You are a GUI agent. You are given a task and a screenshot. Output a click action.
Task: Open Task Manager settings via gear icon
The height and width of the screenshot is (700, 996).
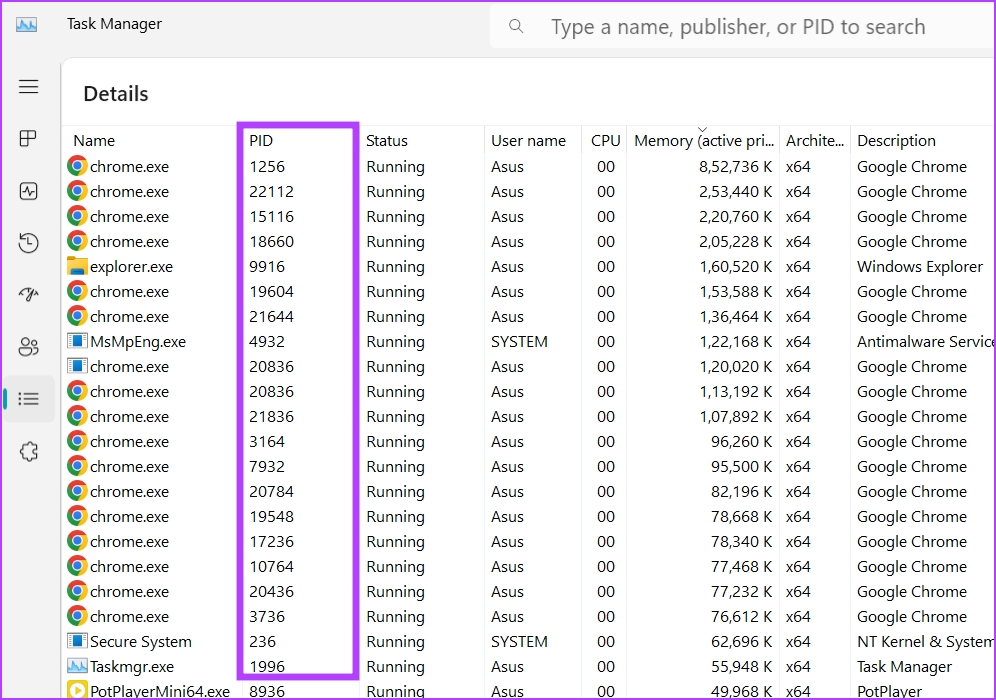pyautogui.click(x=29, y=451)
